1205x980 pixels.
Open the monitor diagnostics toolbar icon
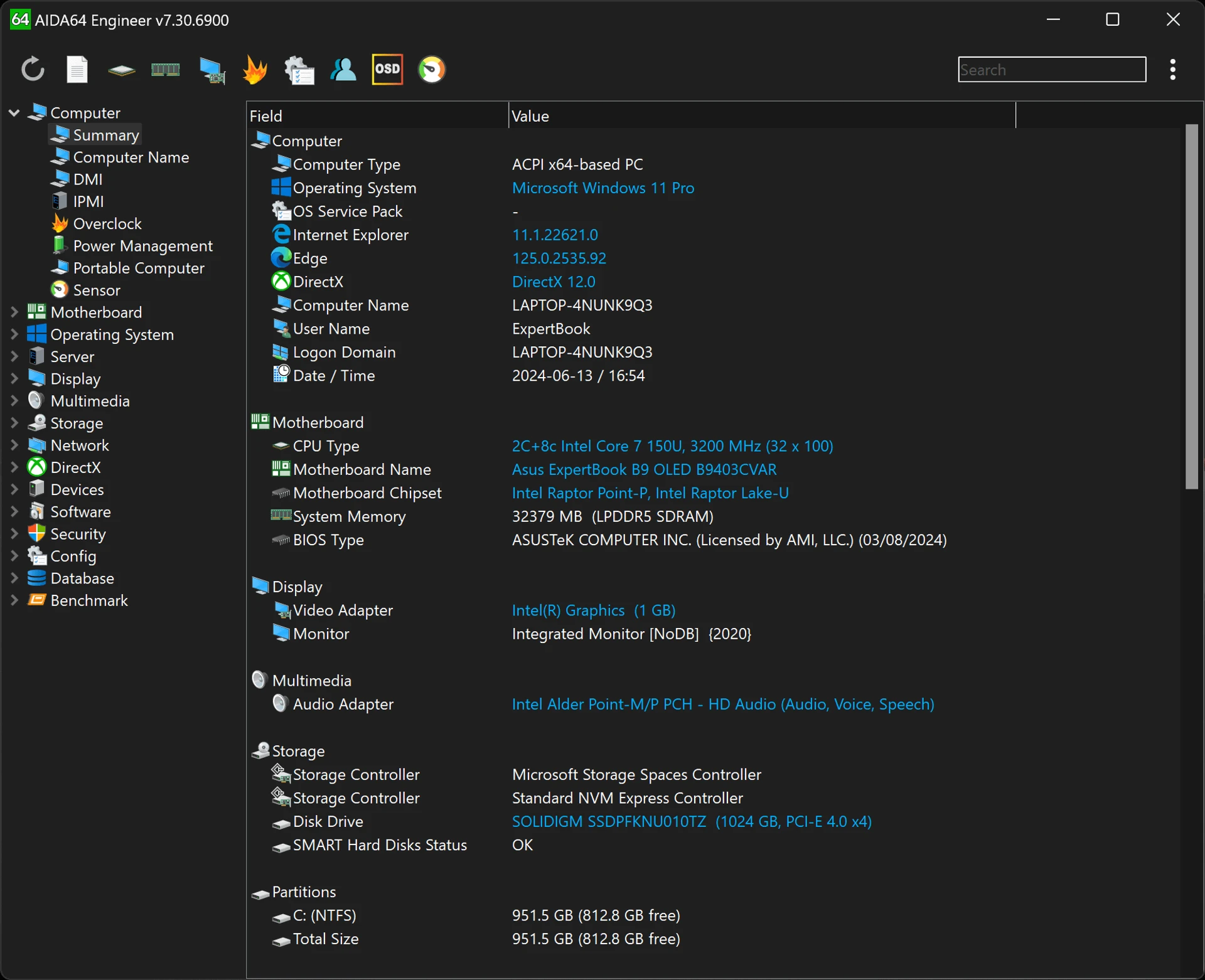coord(212,70)
